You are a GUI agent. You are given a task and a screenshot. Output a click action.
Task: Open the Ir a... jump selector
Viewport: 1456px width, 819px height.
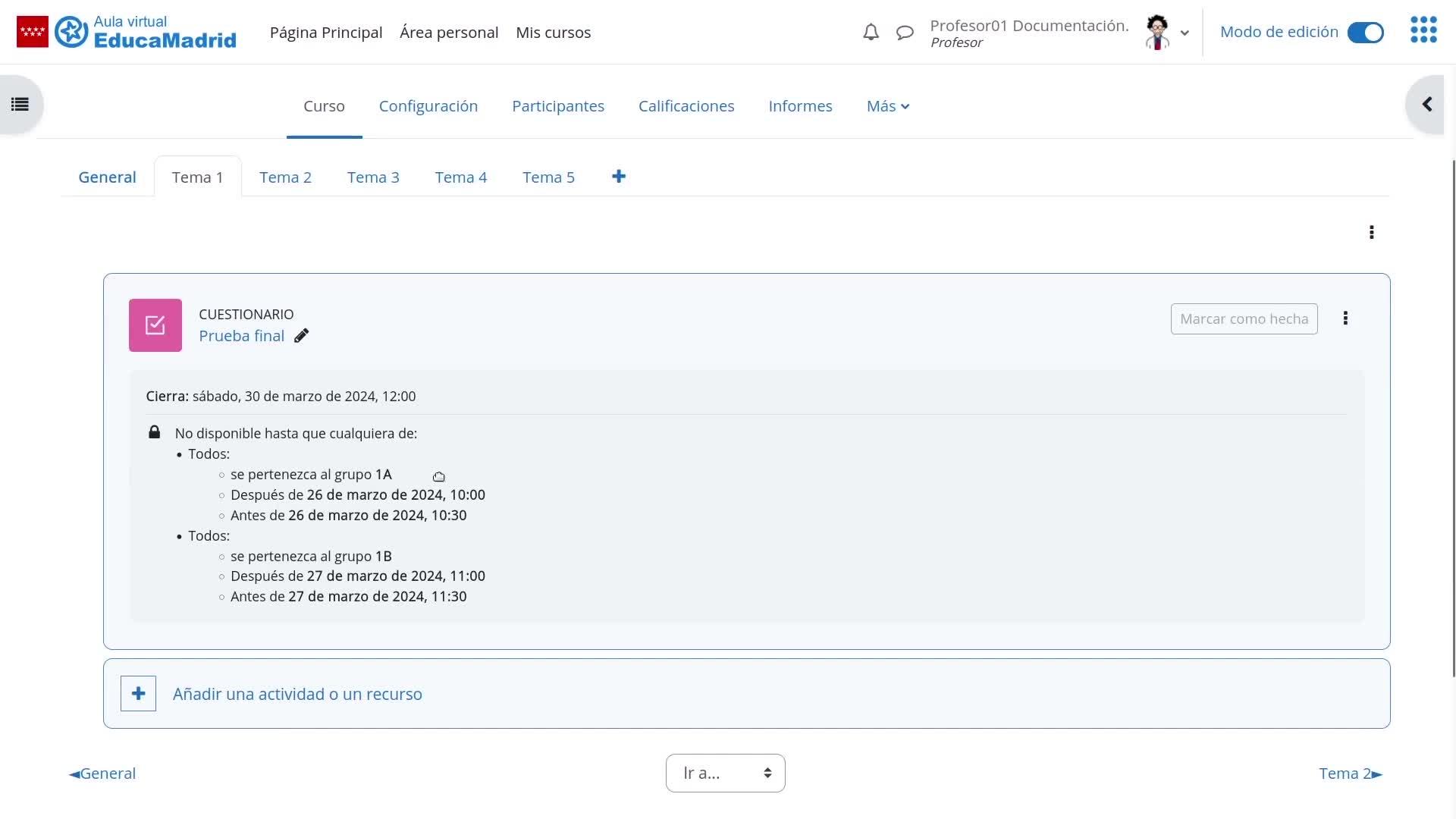(x=725, y=773)
